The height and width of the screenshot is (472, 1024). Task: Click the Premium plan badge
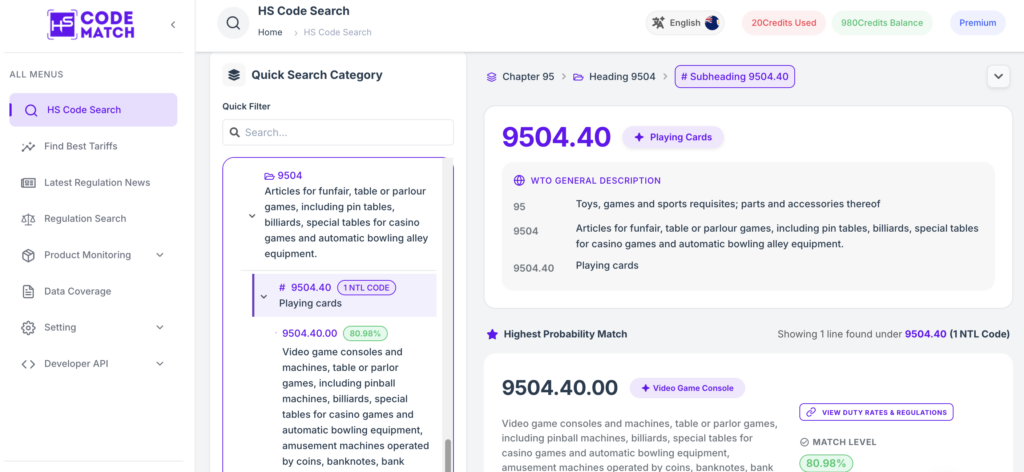[x=978, y=23]
